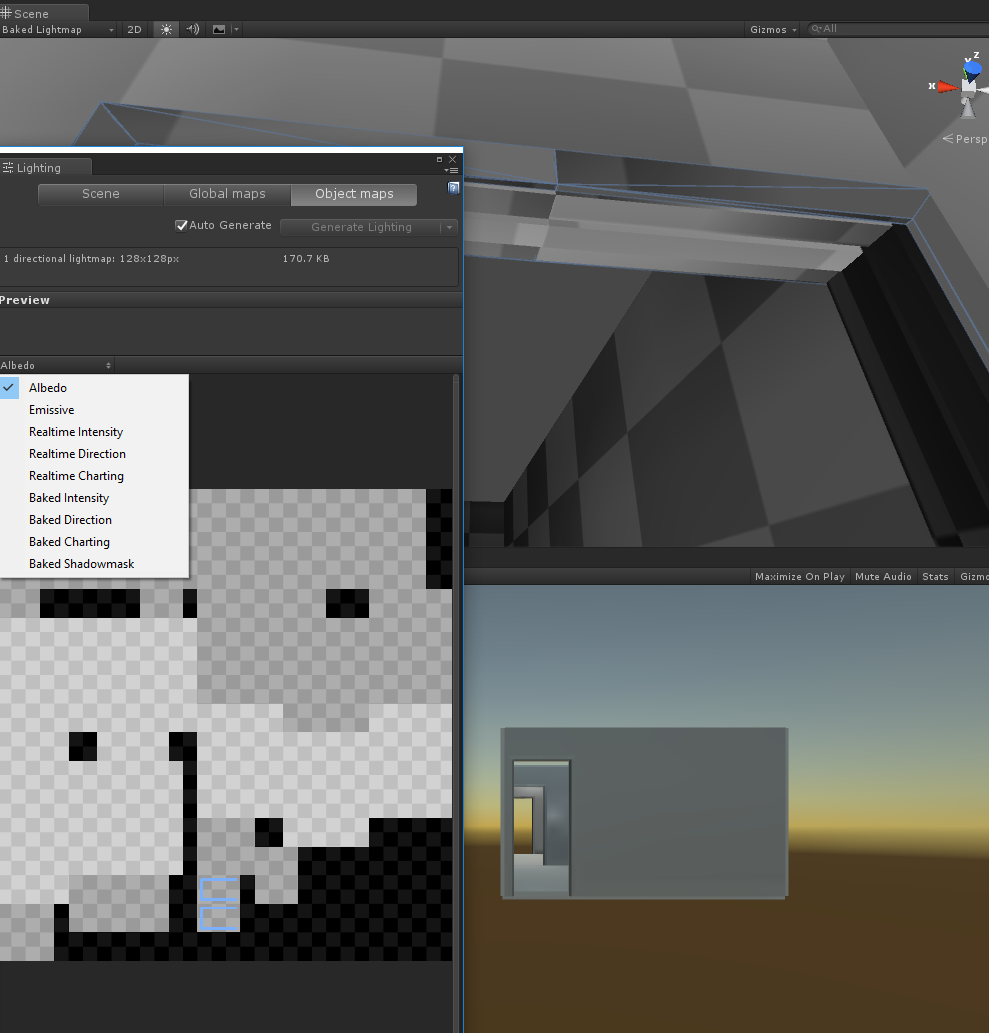Image resolution: width=989 pixels, height=1033 pixels.
Task: Open Baked Lightmap draw mode dropdown
Action: (x=58, y=30)
